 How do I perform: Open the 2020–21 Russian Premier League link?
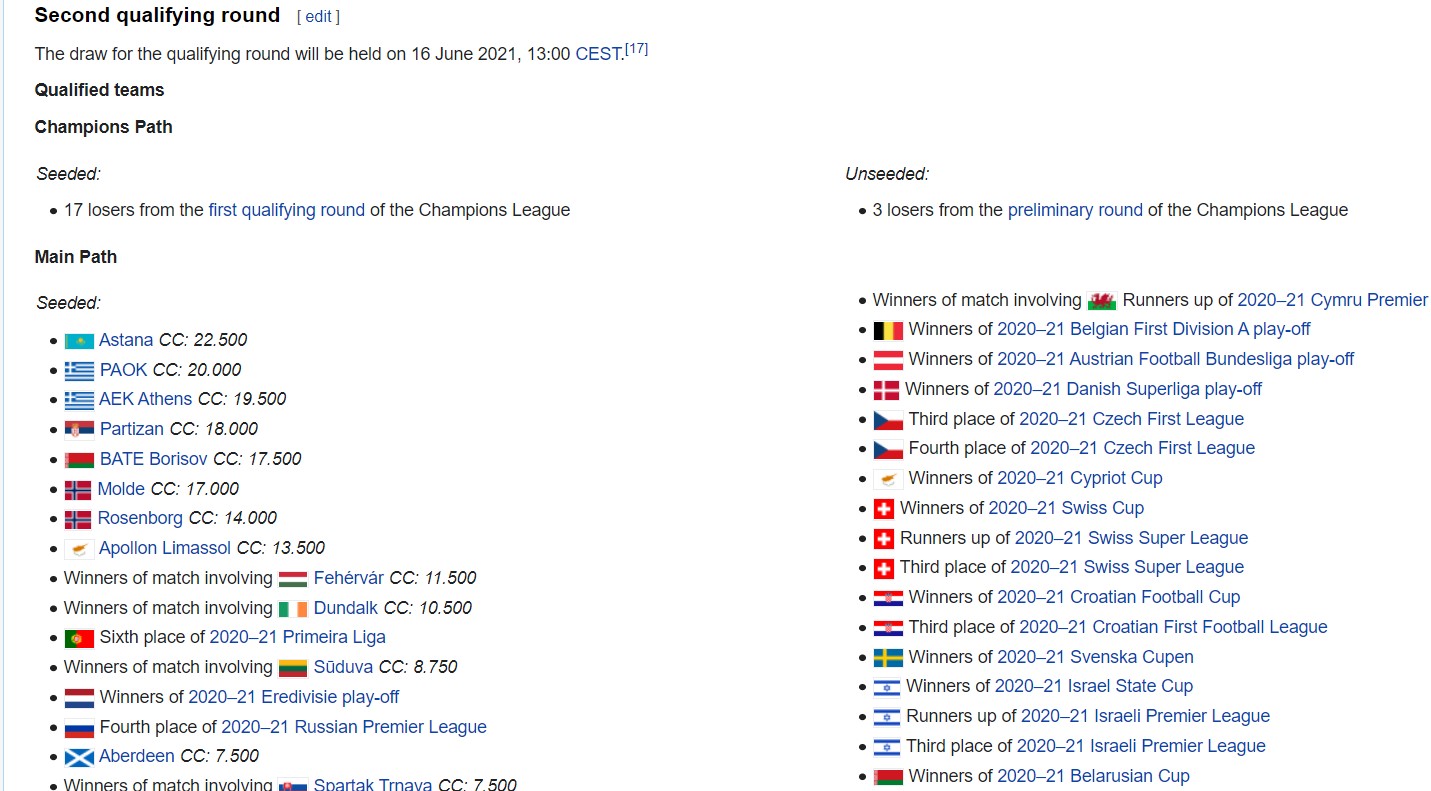click(354, 727)
